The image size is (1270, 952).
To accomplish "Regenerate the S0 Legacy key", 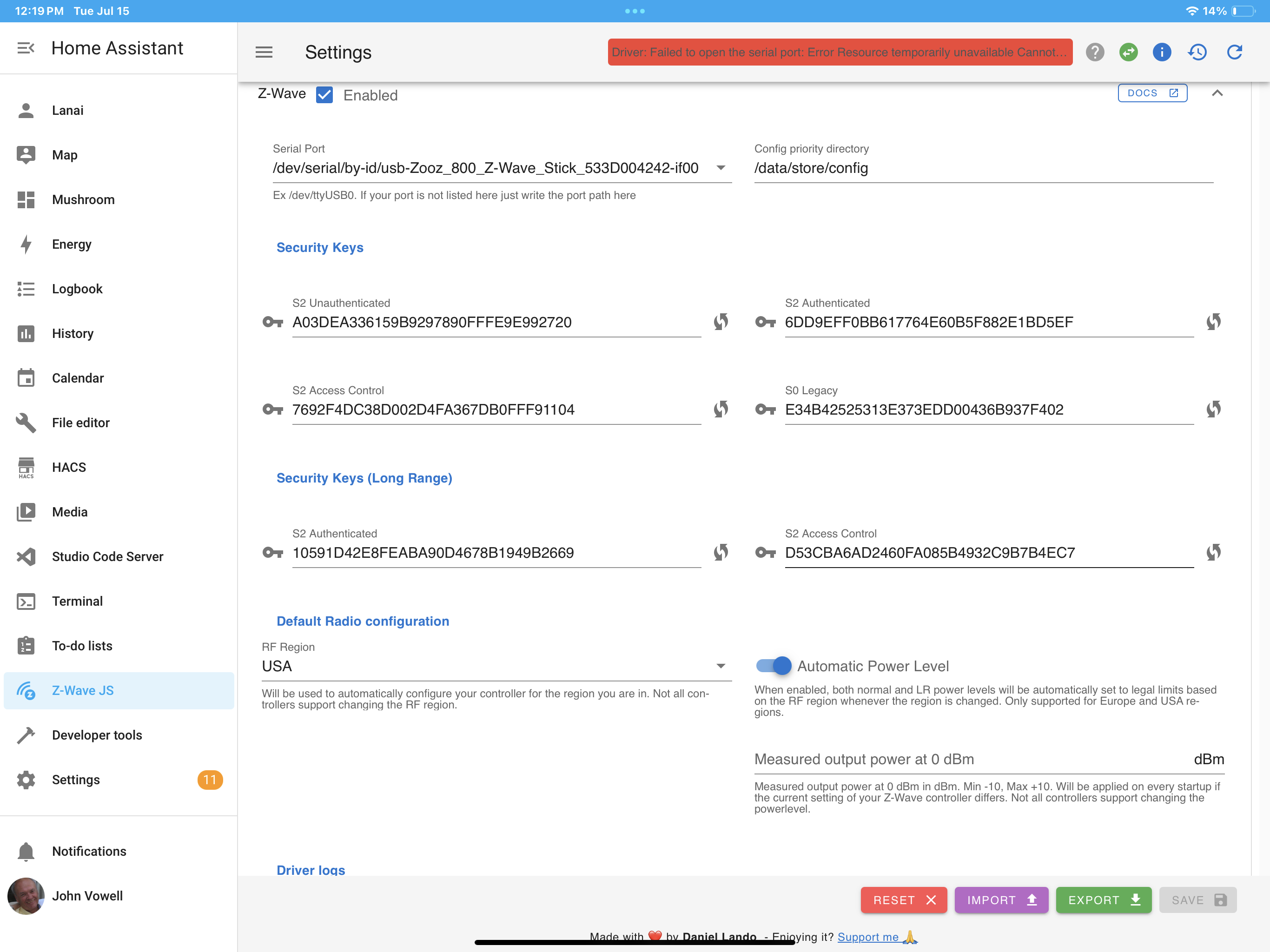I will coord(1213,409).
